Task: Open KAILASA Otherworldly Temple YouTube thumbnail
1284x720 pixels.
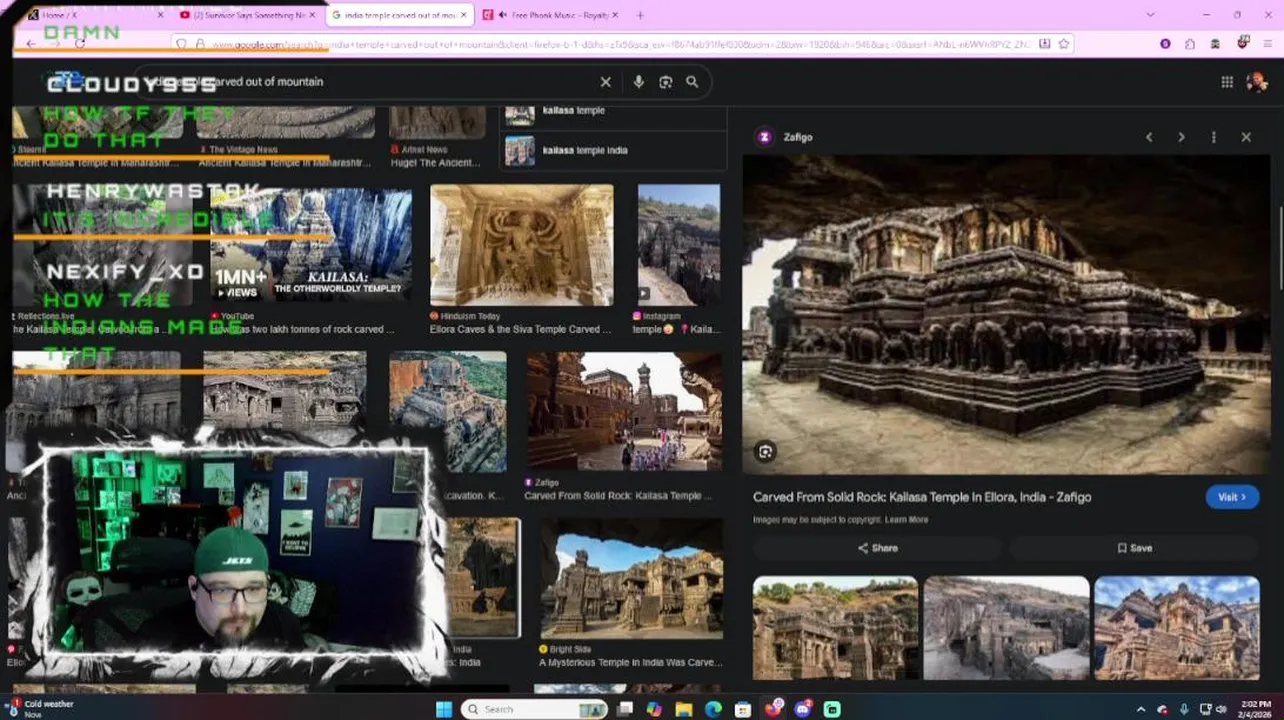Action: click(x=310, y=245)
